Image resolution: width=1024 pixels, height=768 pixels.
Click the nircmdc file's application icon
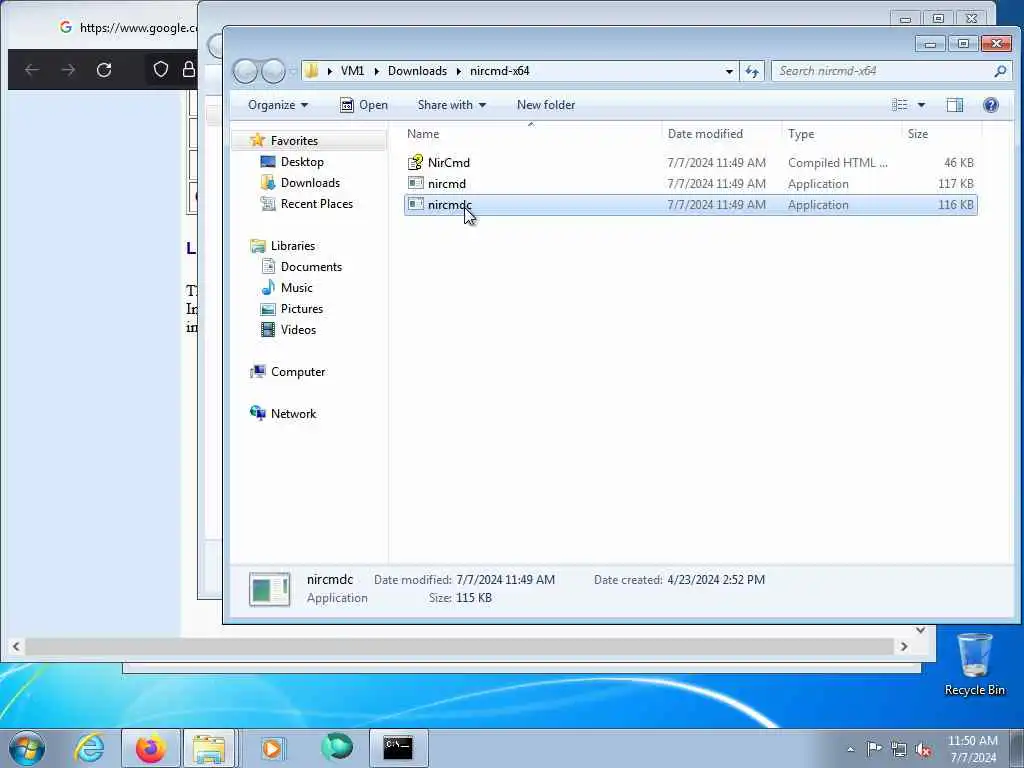(x=415, y=204)
